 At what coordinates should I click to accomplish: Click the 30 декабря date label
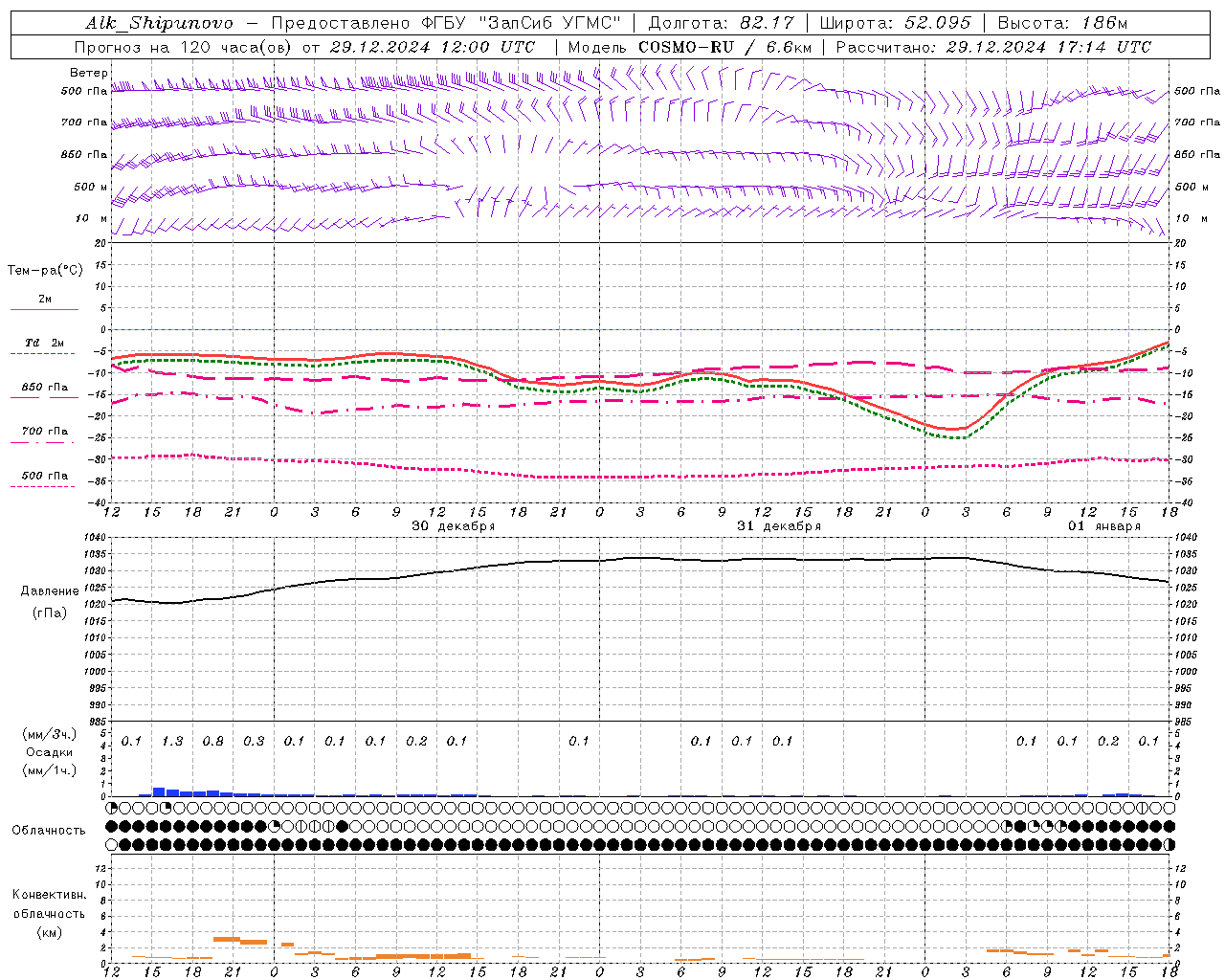[454, 526]
